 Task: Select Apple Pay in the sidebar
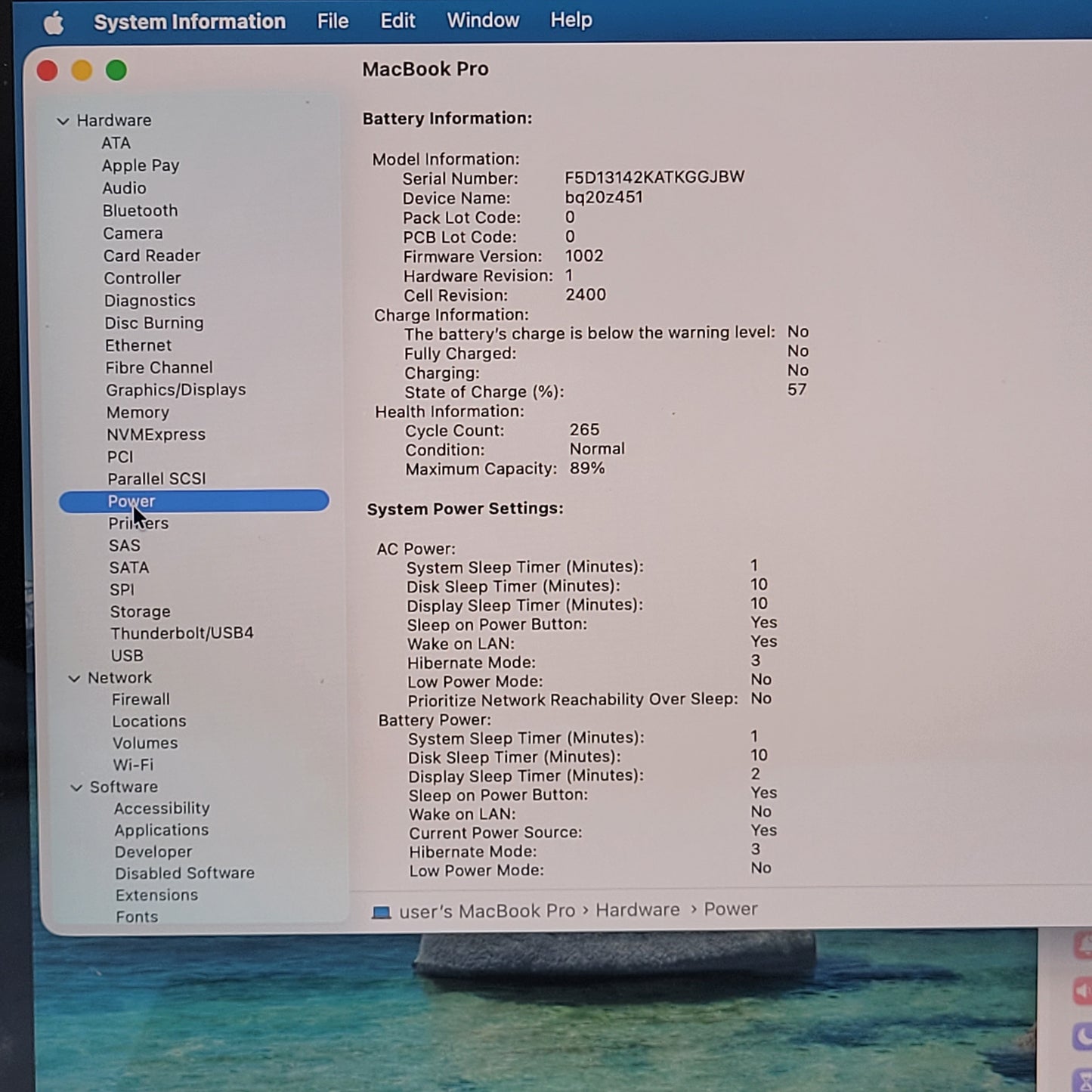point(141,166)
